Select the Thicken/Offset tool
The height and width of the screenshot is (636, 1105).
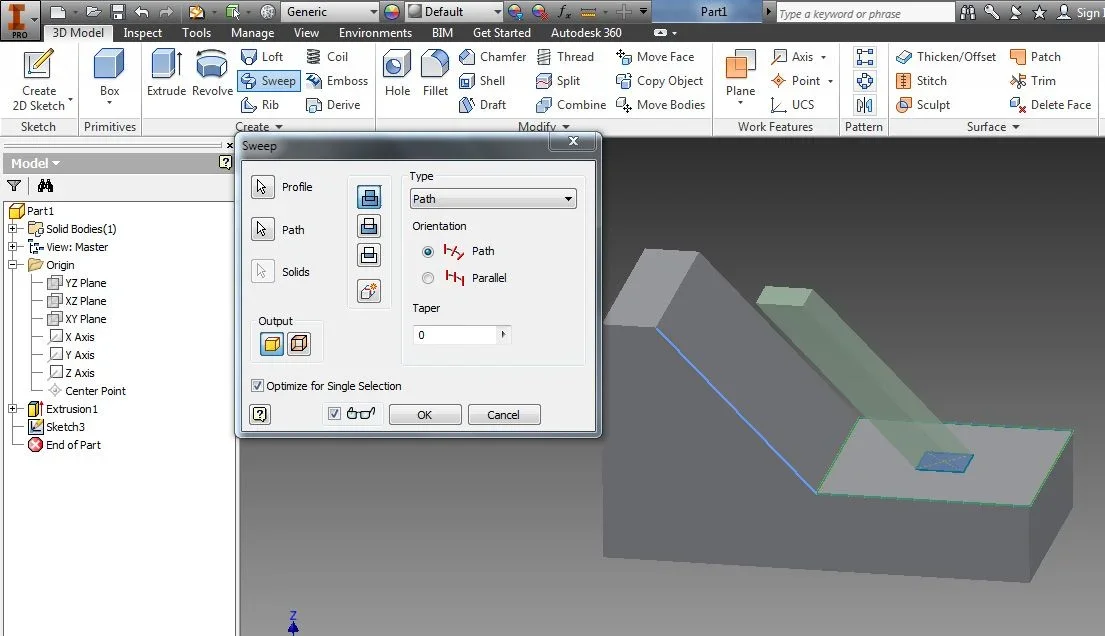click(946, 56)
